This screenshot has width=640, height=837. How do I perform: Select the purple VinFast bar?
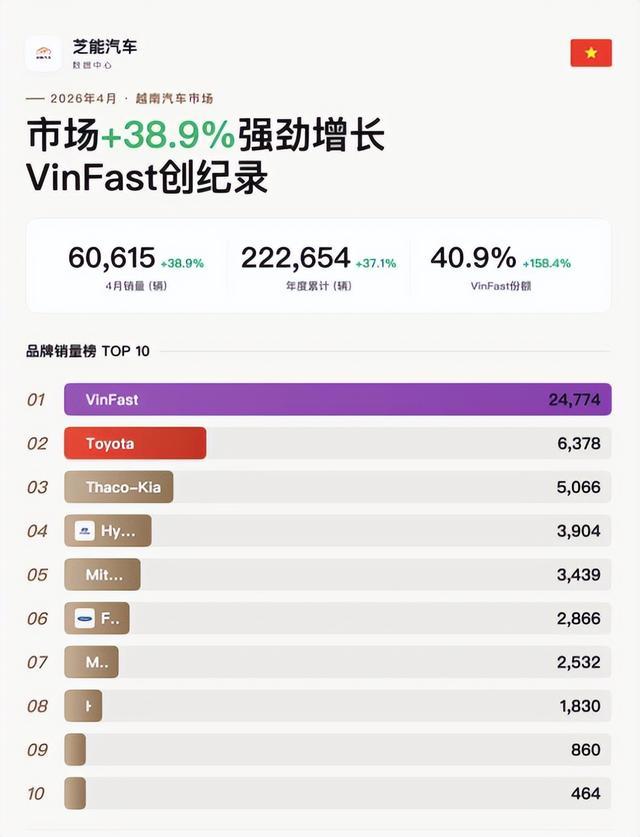(338, 399)
